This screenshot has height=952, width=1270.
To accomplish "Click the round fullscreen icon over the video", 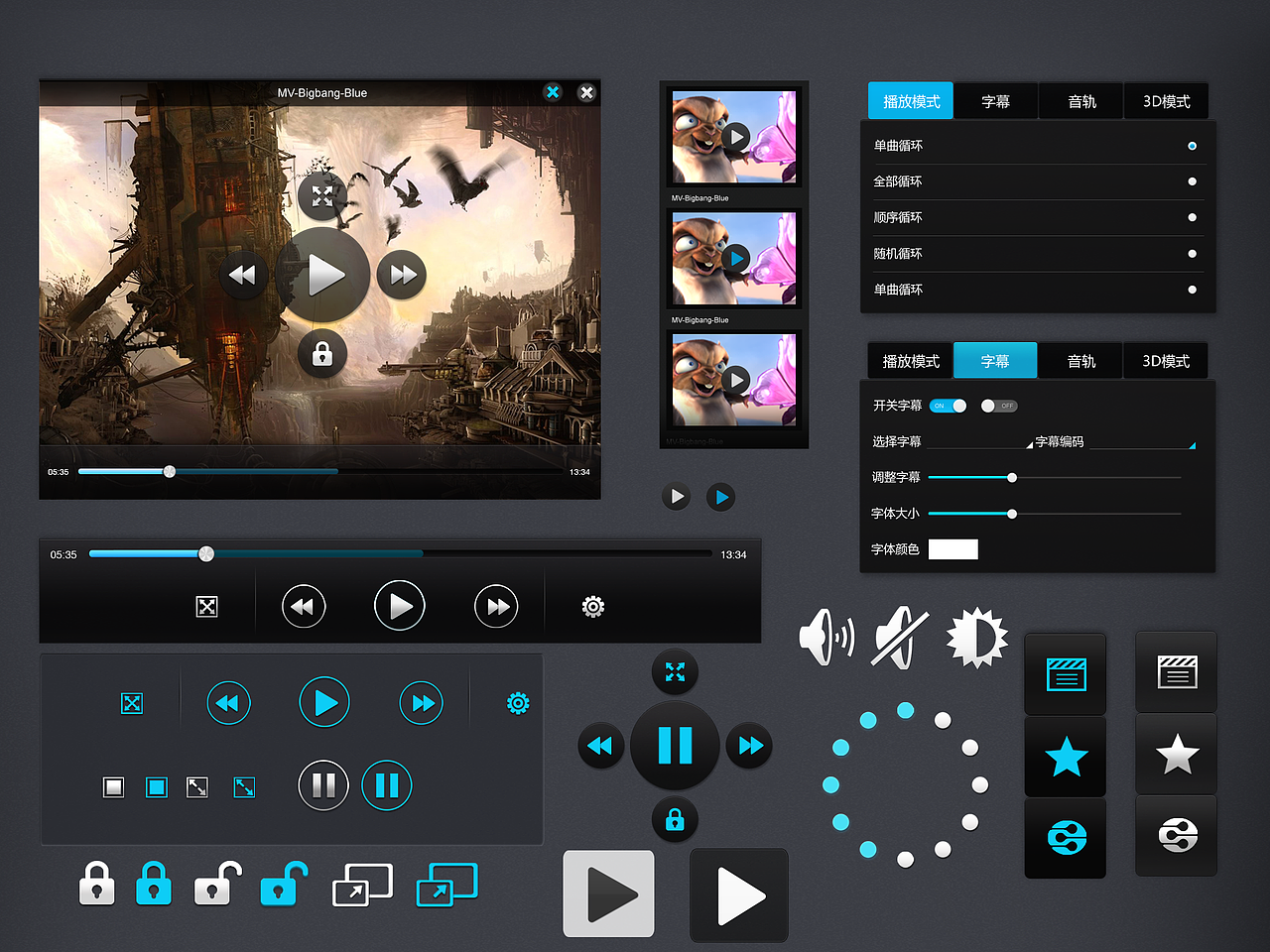I will (x=322, y=195).
